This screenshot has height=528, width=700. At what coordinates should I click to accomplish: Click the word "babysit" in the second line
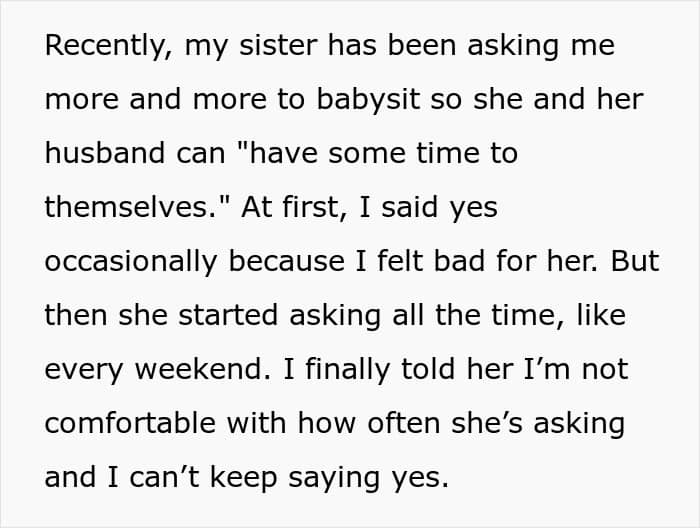pos(368,100)
